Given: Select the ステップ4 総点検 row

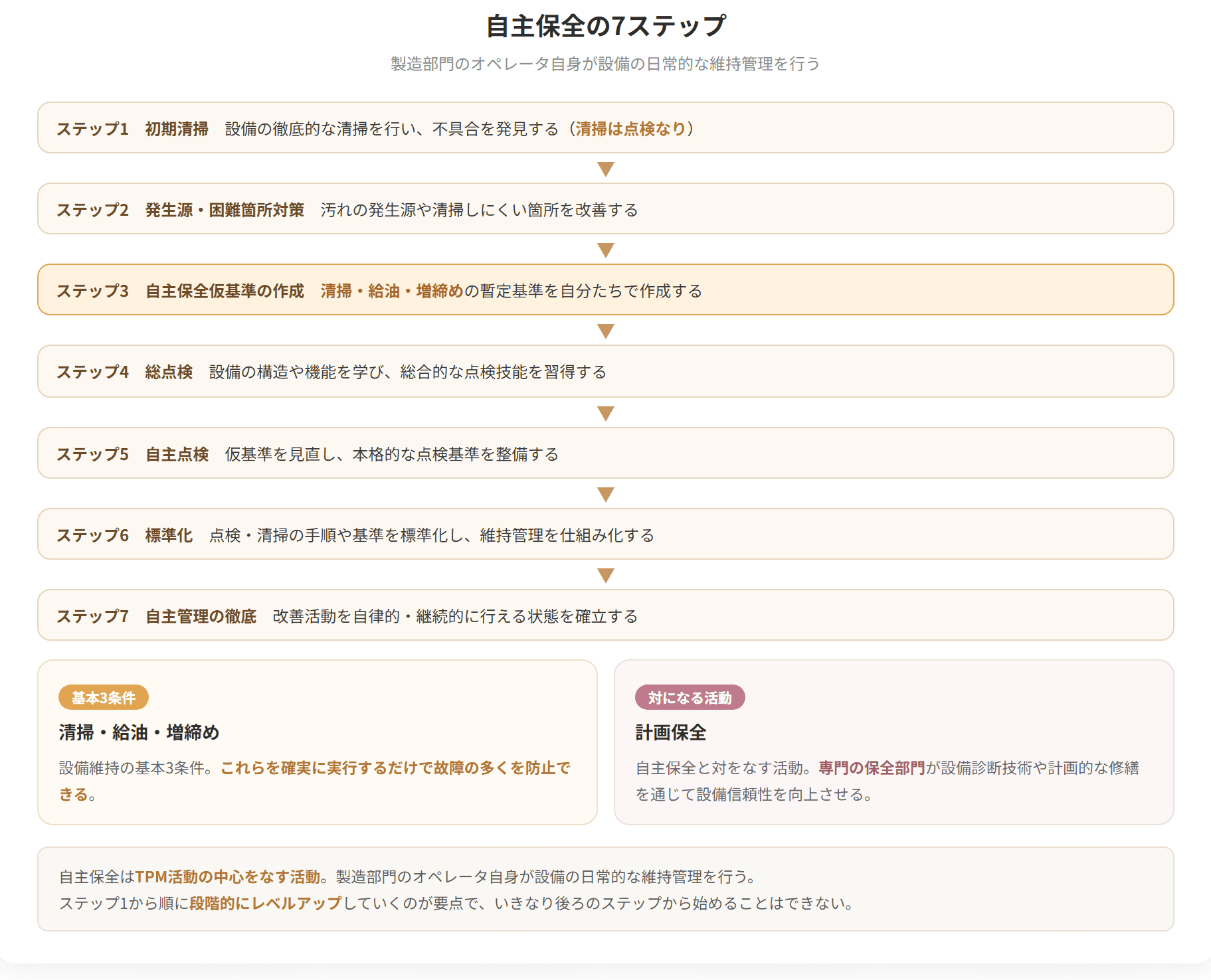Looking at the screenshot, I should point(606,371).
